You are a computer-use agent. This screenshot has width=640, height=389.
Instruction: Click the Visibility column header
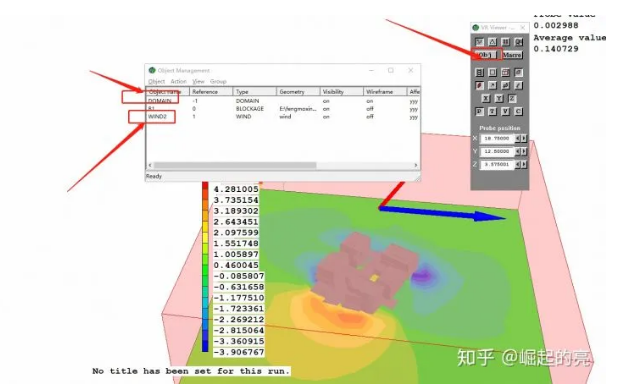342,91
